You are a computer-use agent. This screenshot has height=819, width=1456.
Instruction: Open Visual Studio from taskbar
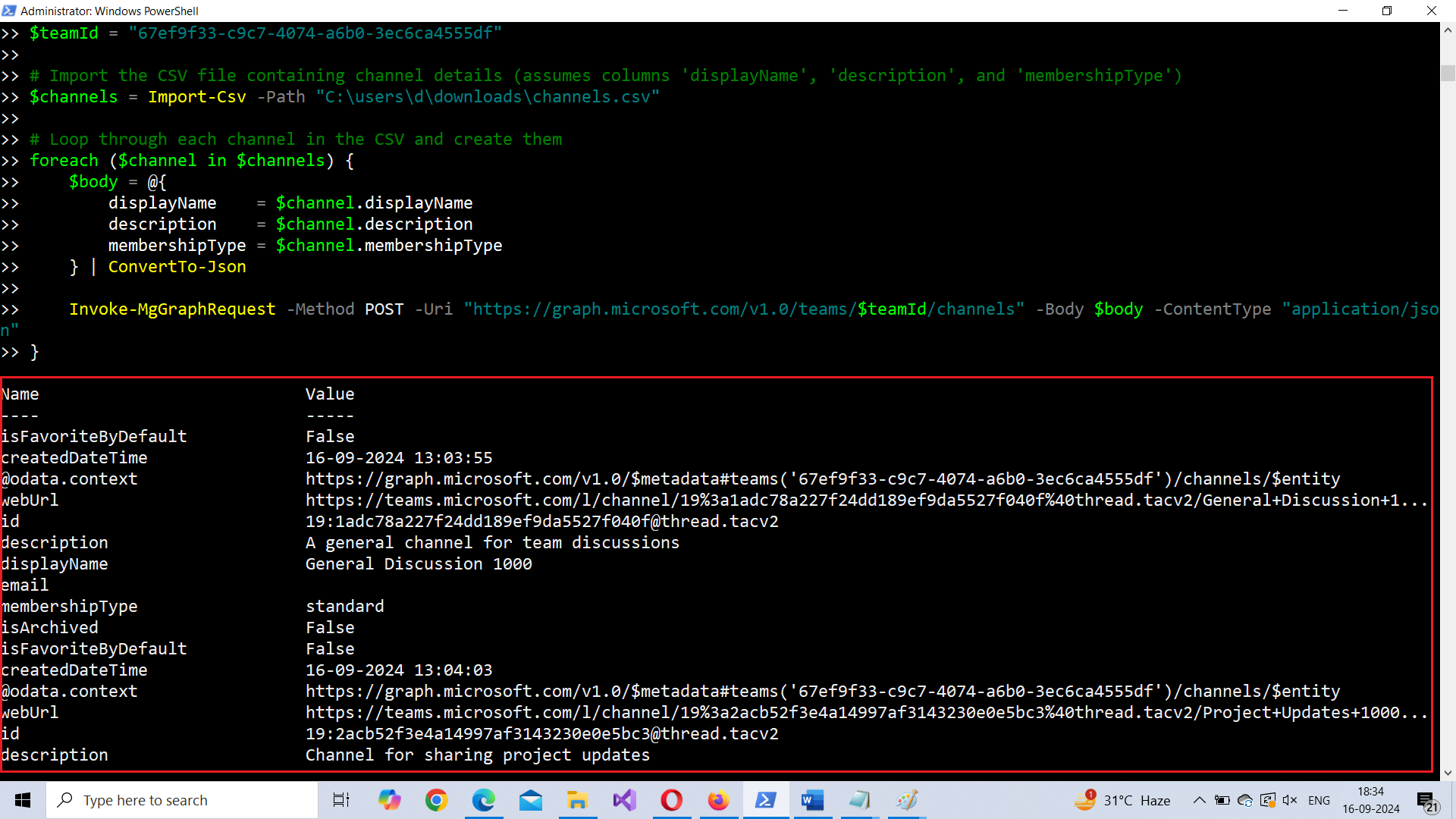624,800
